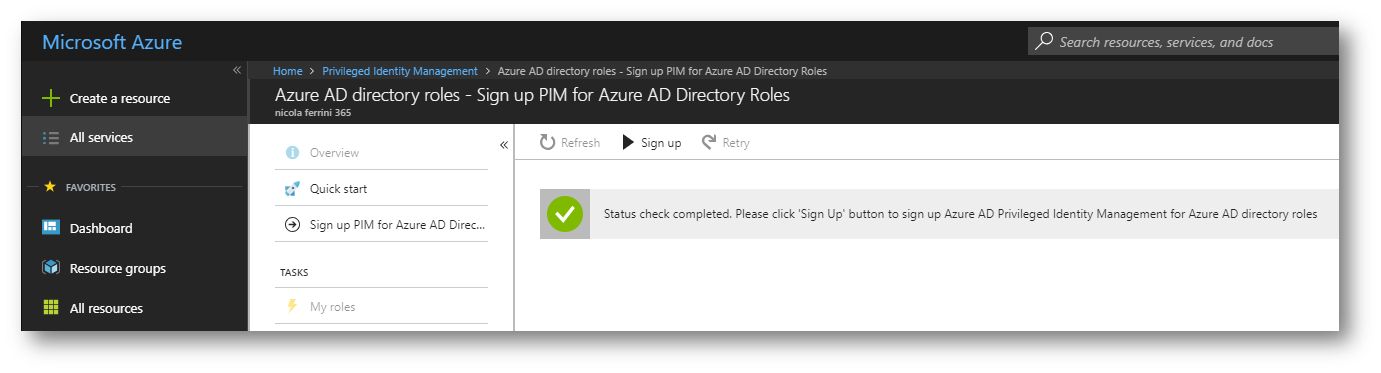
Task: Click the Refresh circular arrow icon
Action: pos(547,143)
